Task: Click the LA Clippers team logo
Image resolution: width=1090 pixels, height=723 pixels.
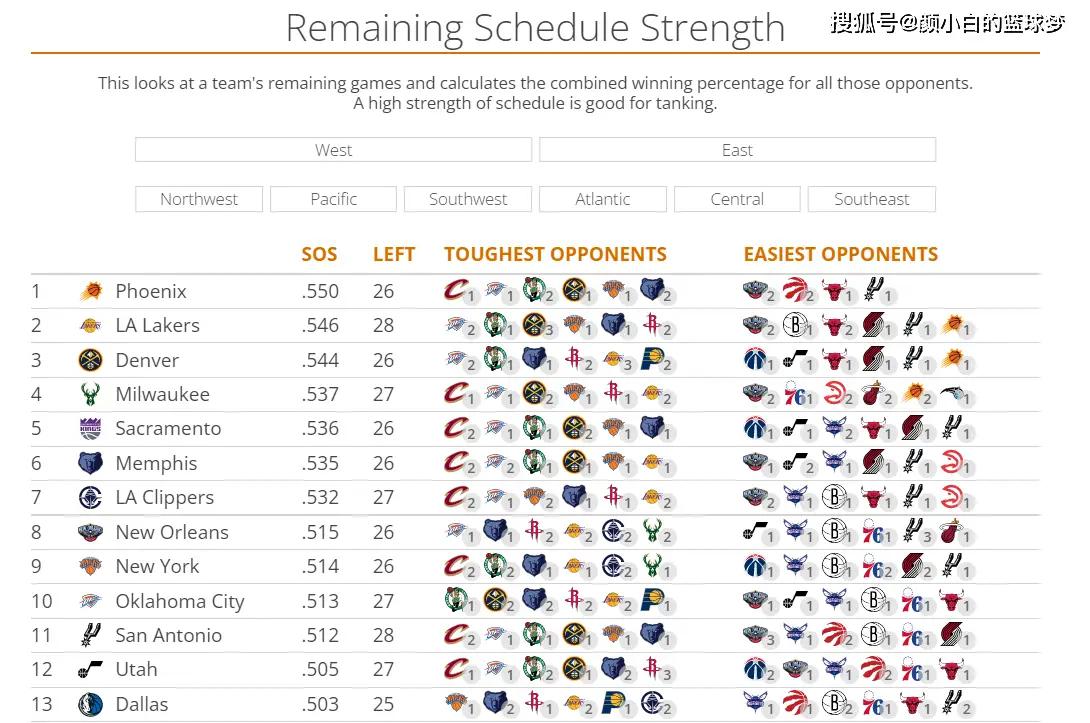Action: [90, 497]
